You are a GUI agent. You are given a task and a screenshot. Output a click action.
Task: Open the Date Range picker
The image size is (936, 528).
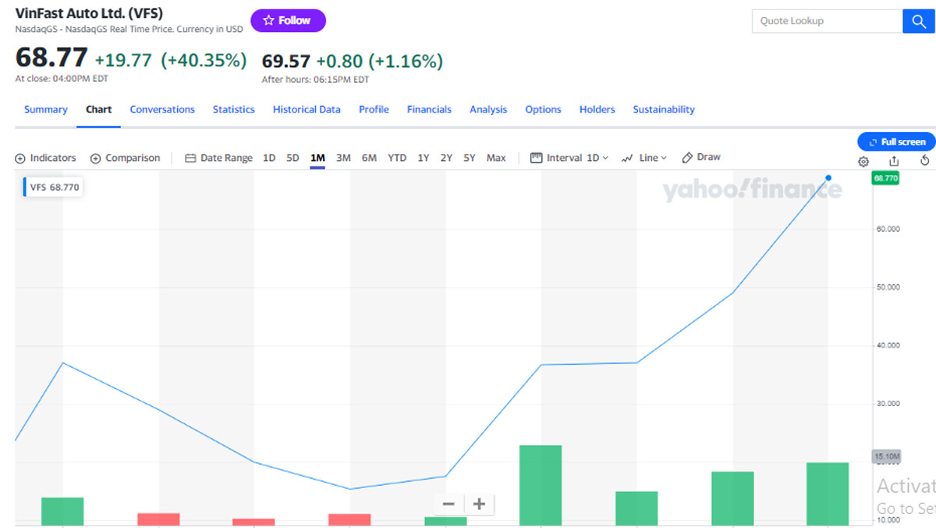pos(218,158)
